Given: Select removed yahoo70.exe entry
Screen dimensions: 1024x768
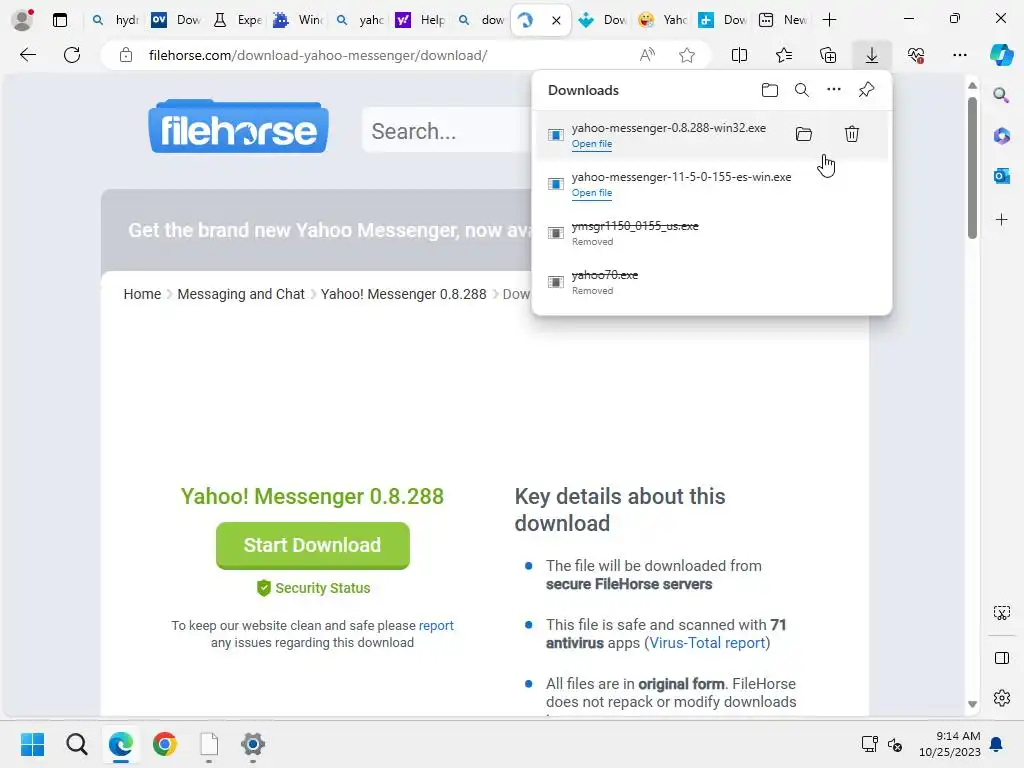Looking at the screenshot, I should [712, 282].
